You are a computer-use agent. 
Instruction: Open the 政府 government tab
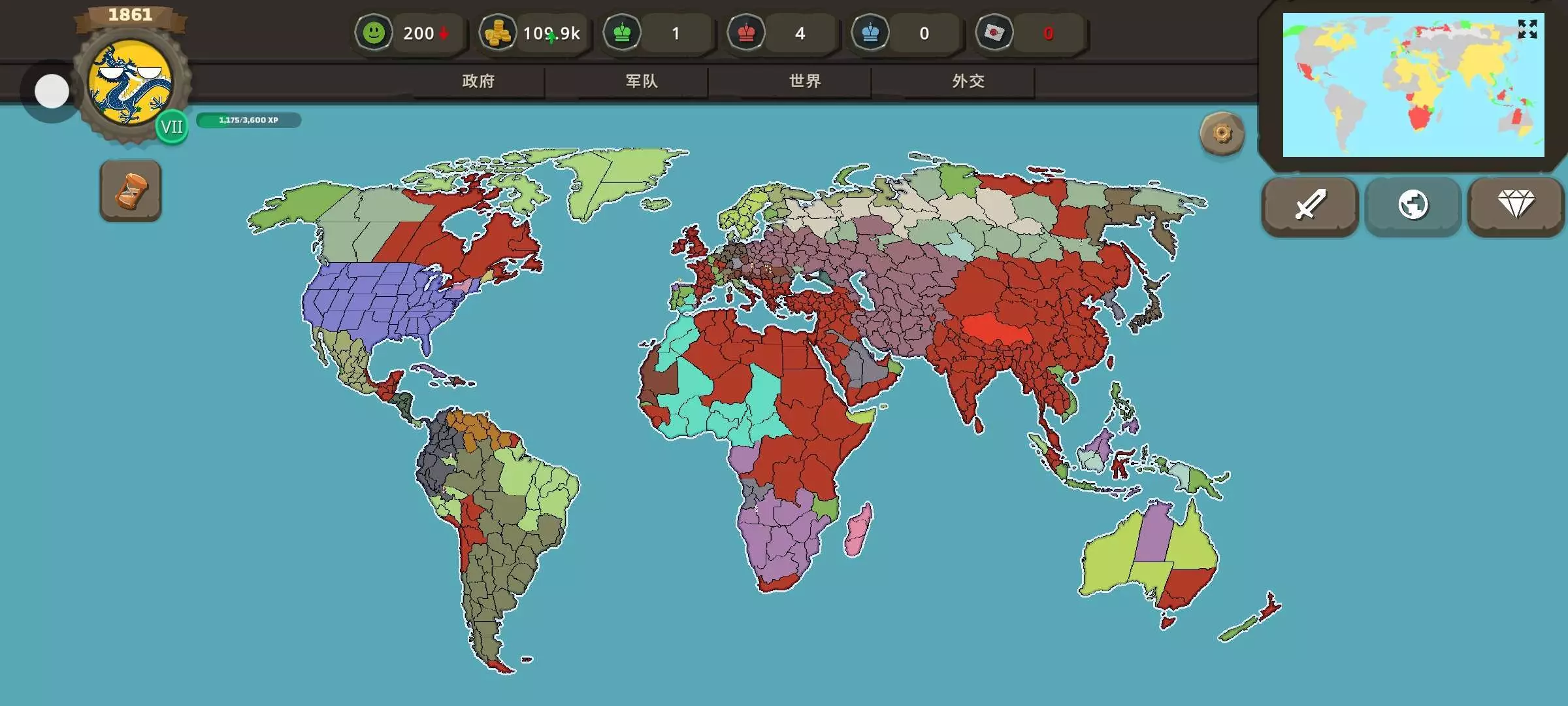tap(478, 81)
